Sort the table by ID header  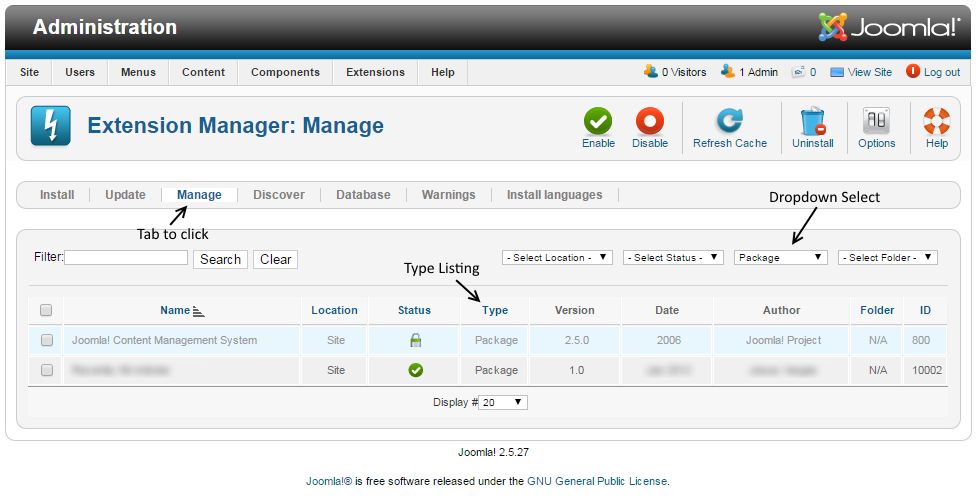(925, 310)
